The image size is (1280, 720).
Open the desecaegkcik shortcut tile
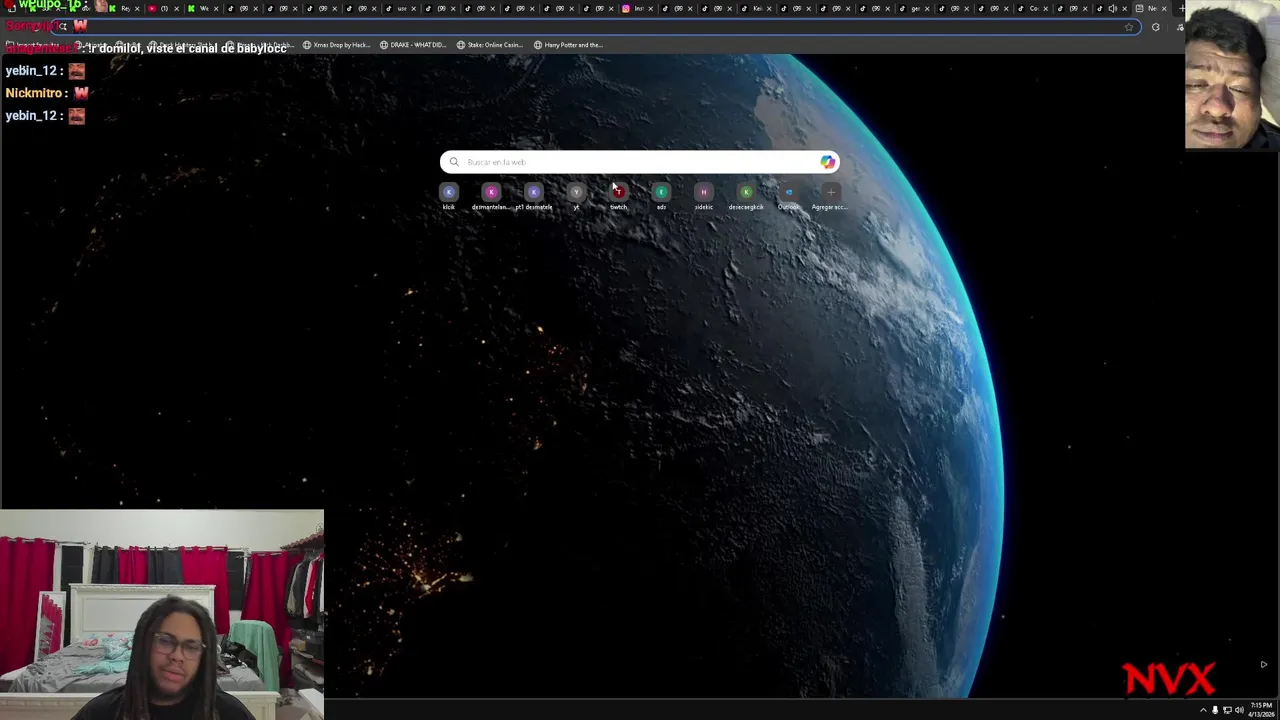point(746,196)
